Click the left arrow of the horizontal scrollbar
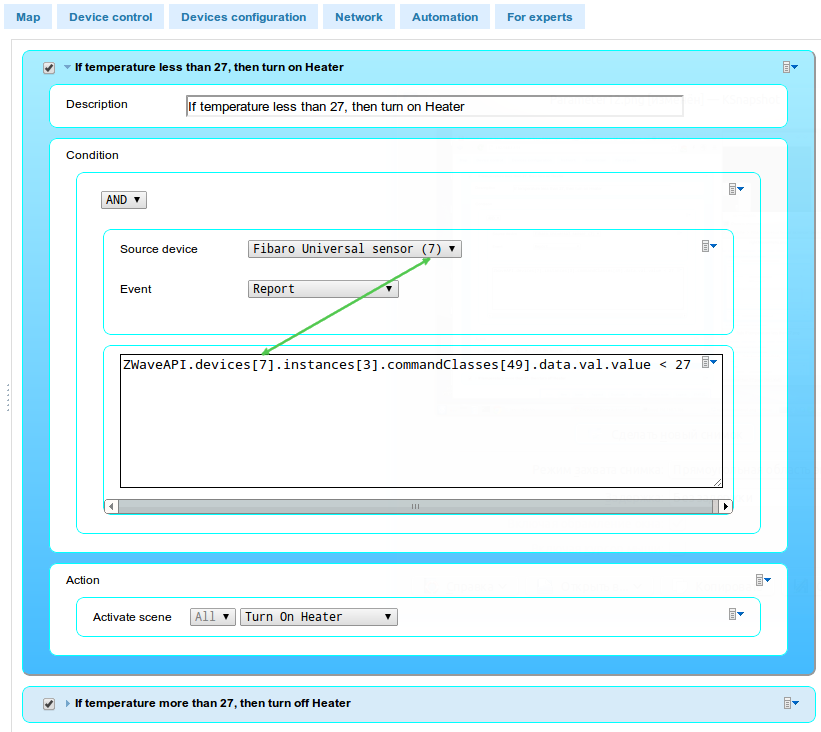 click(111, 507)
